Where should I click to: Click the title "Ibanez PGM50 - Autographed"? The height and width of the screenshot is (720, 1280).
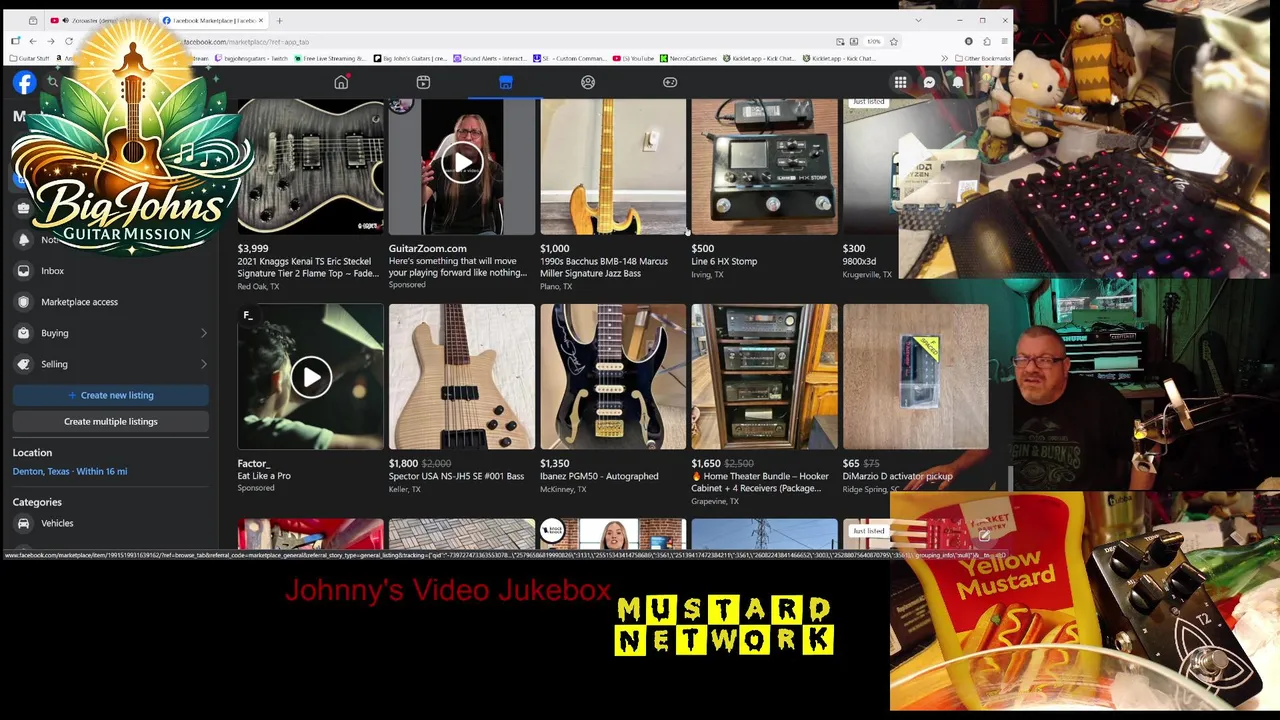[599, 476]
